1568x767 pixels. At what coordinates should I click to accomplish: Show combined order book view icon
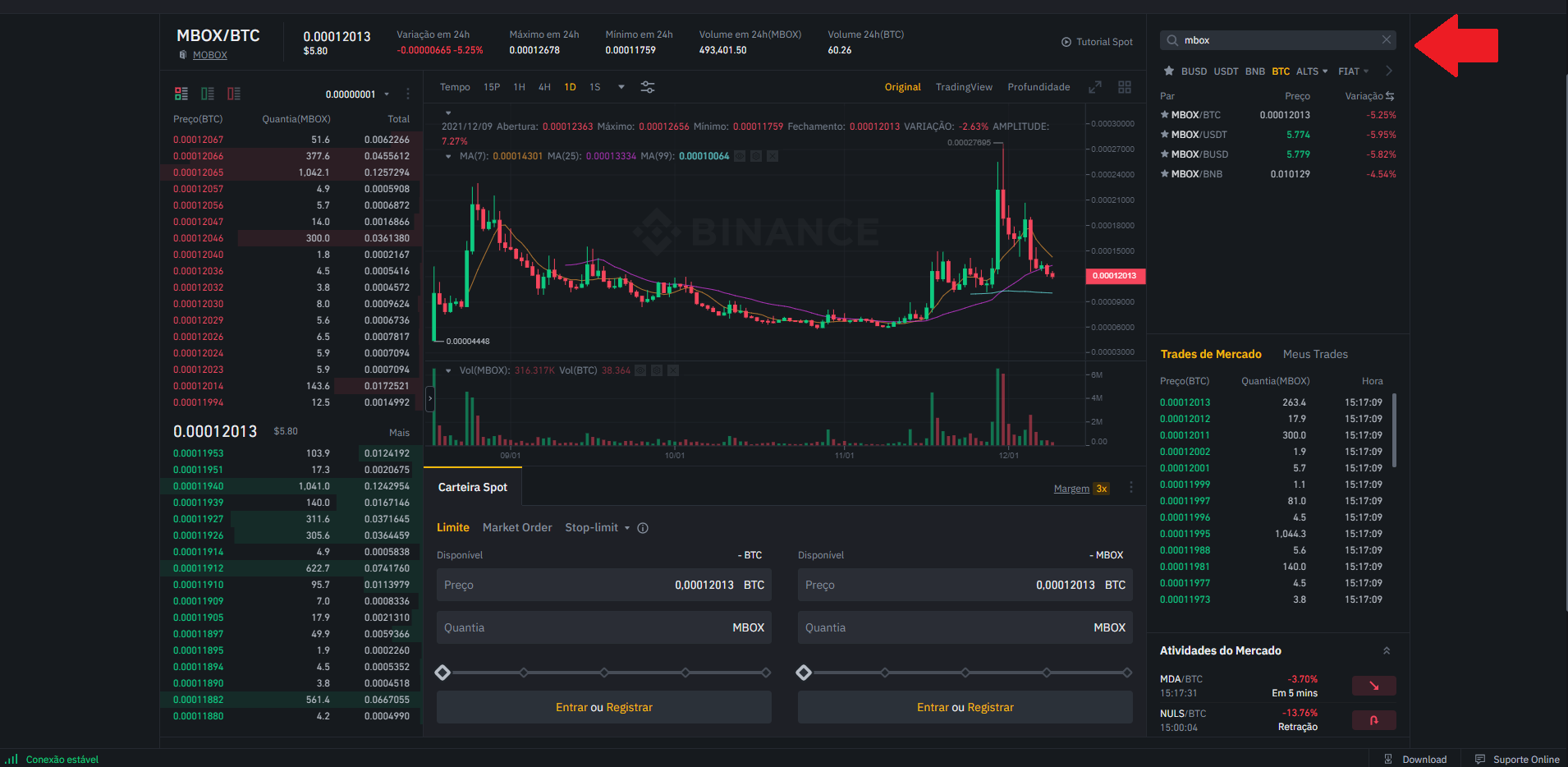[181, 94]
